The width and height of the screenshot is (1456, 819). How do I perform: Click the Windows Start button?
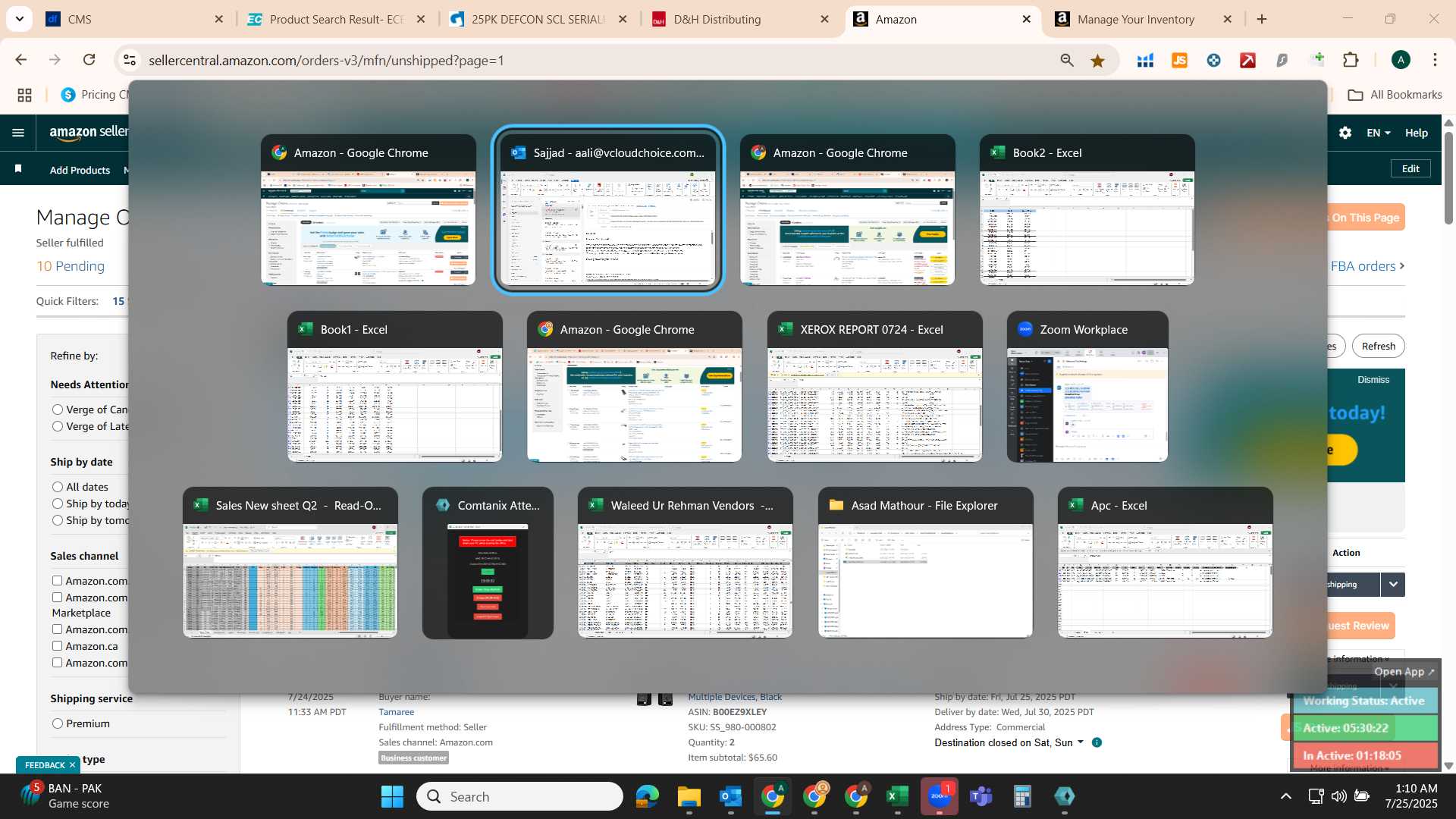click(392, 796)
